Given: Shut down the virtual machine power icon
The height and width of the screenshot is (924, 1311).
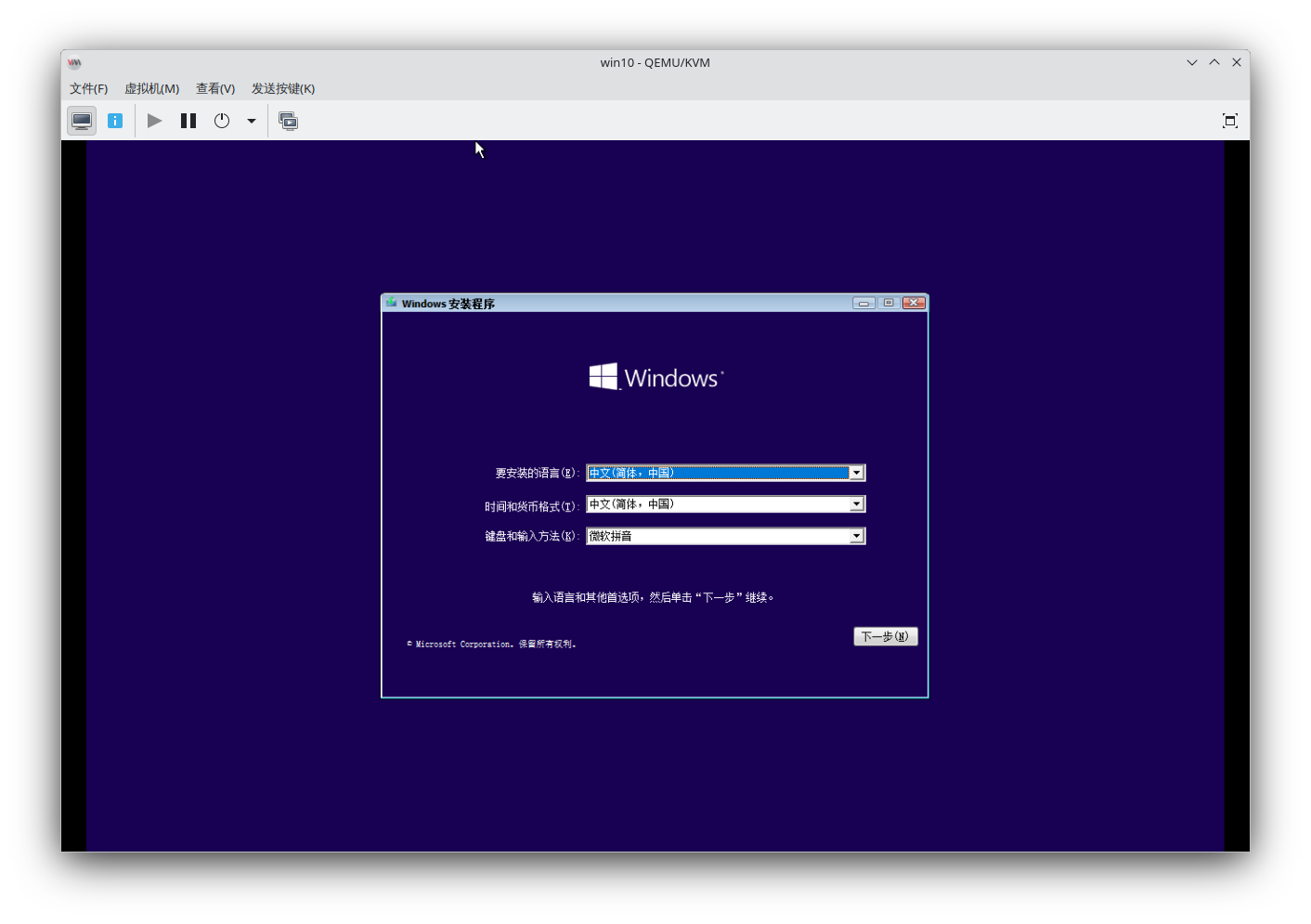Looking at the screenshot, I should [222, 121].
